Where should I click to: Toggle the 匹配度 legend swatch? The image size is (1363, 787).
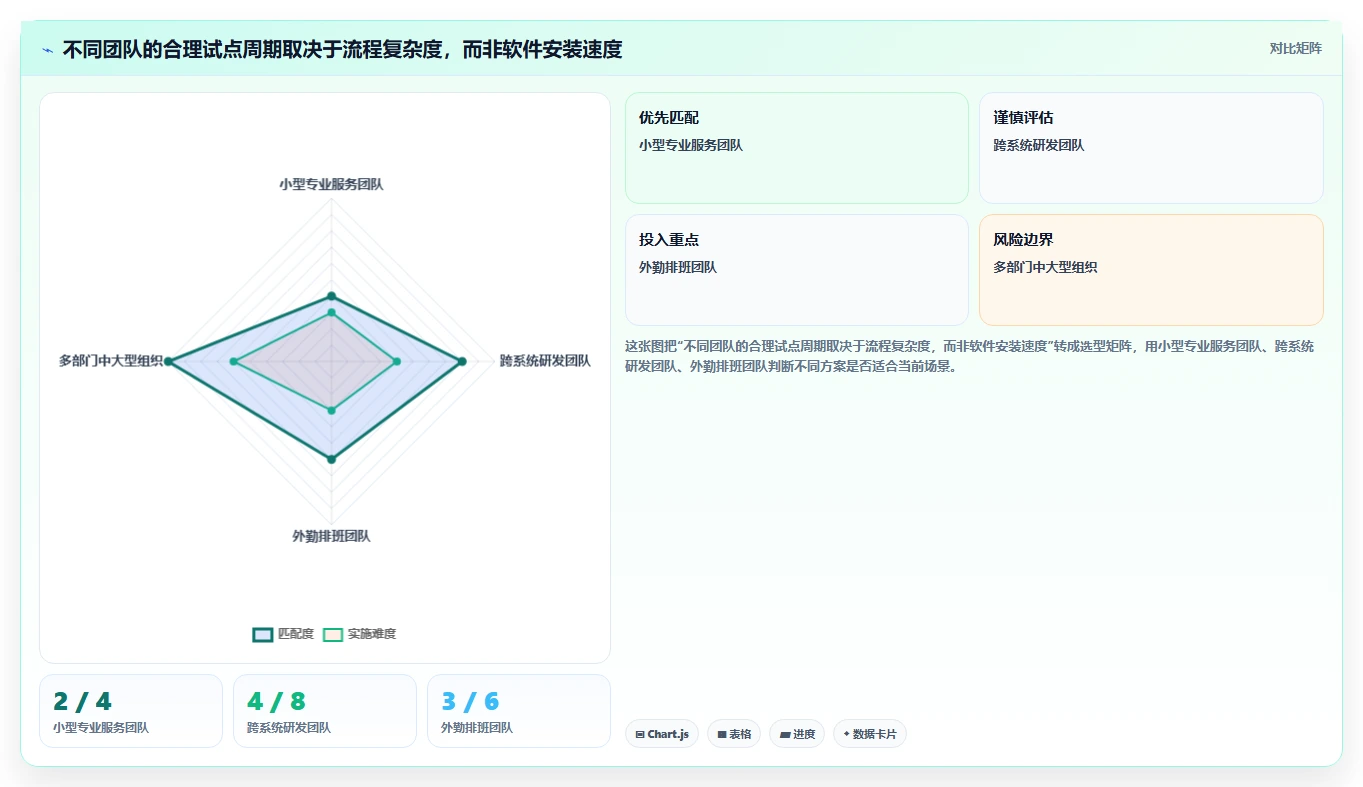[x=263, y=634]
